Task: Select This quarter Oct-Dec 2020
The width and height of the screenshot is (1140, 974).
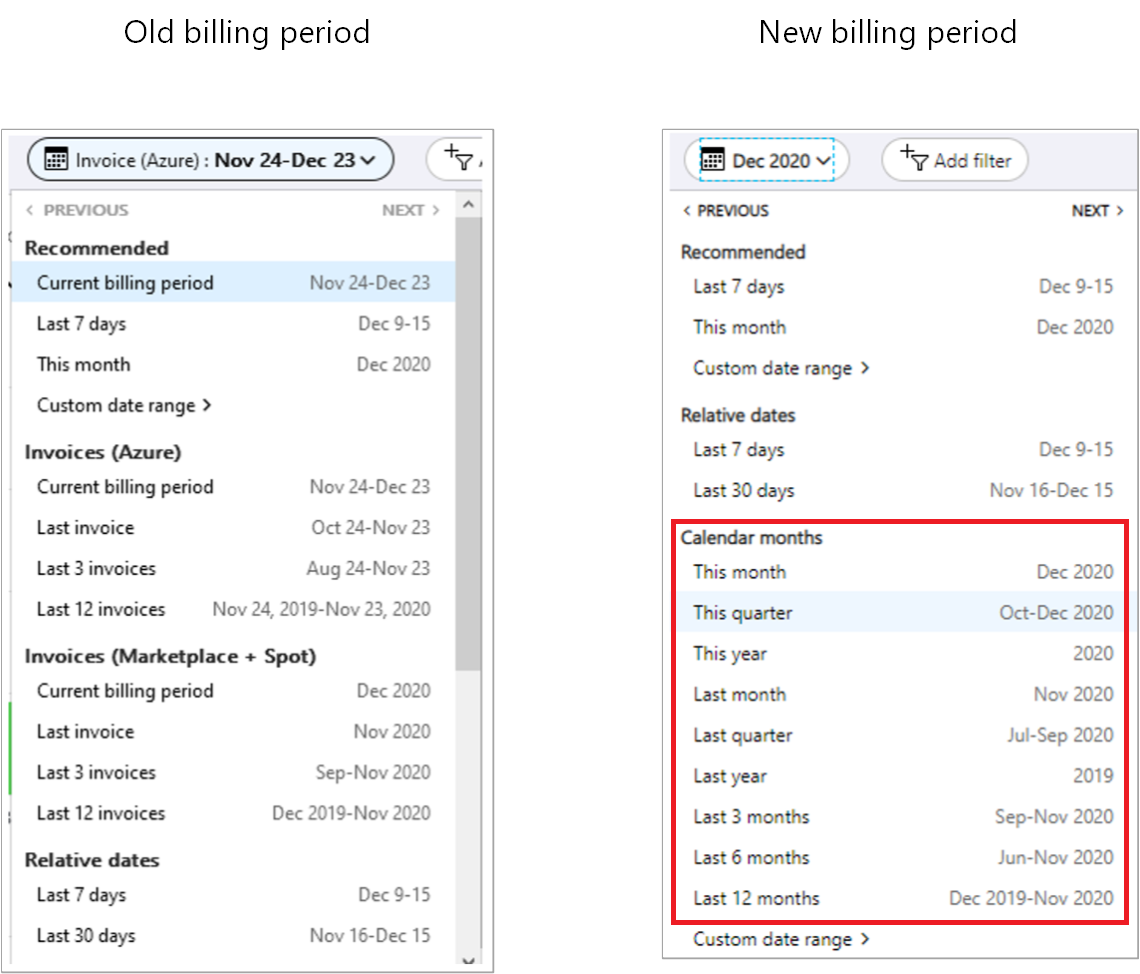Action: point(902,613)
